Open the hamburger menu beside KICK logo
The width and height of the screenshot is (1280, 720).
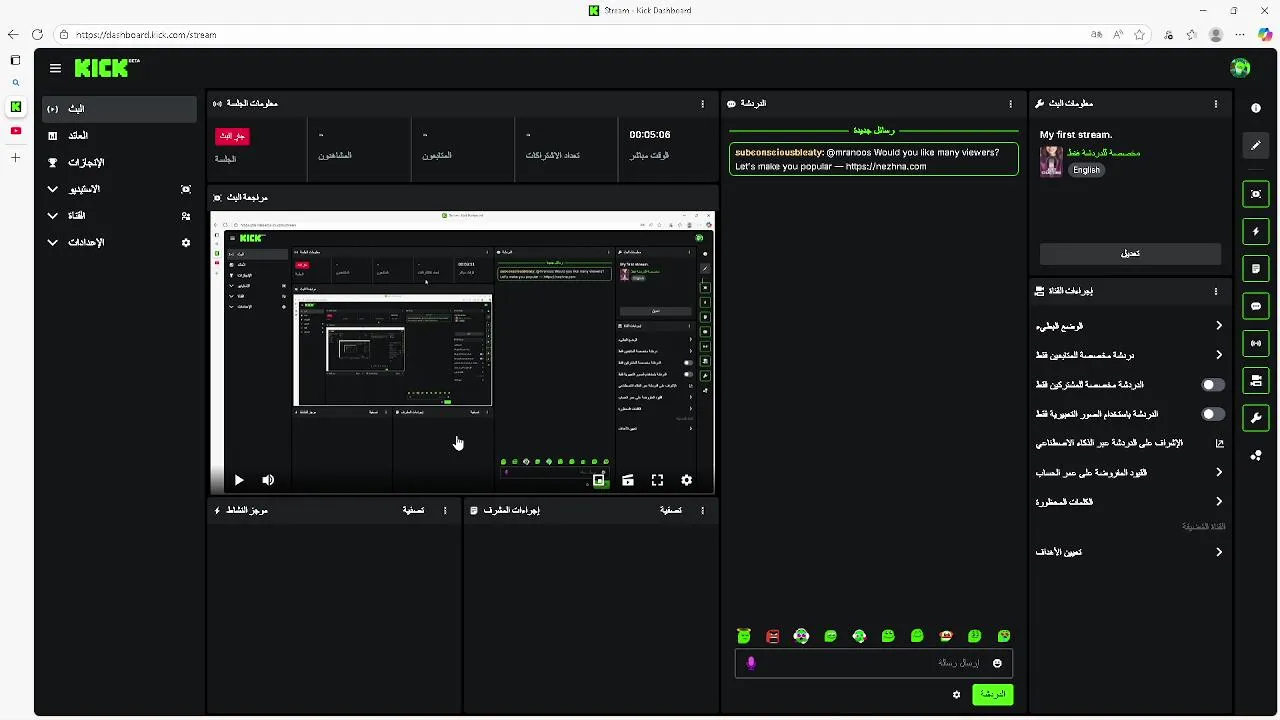pyautogui.click(x=55, y=68)
